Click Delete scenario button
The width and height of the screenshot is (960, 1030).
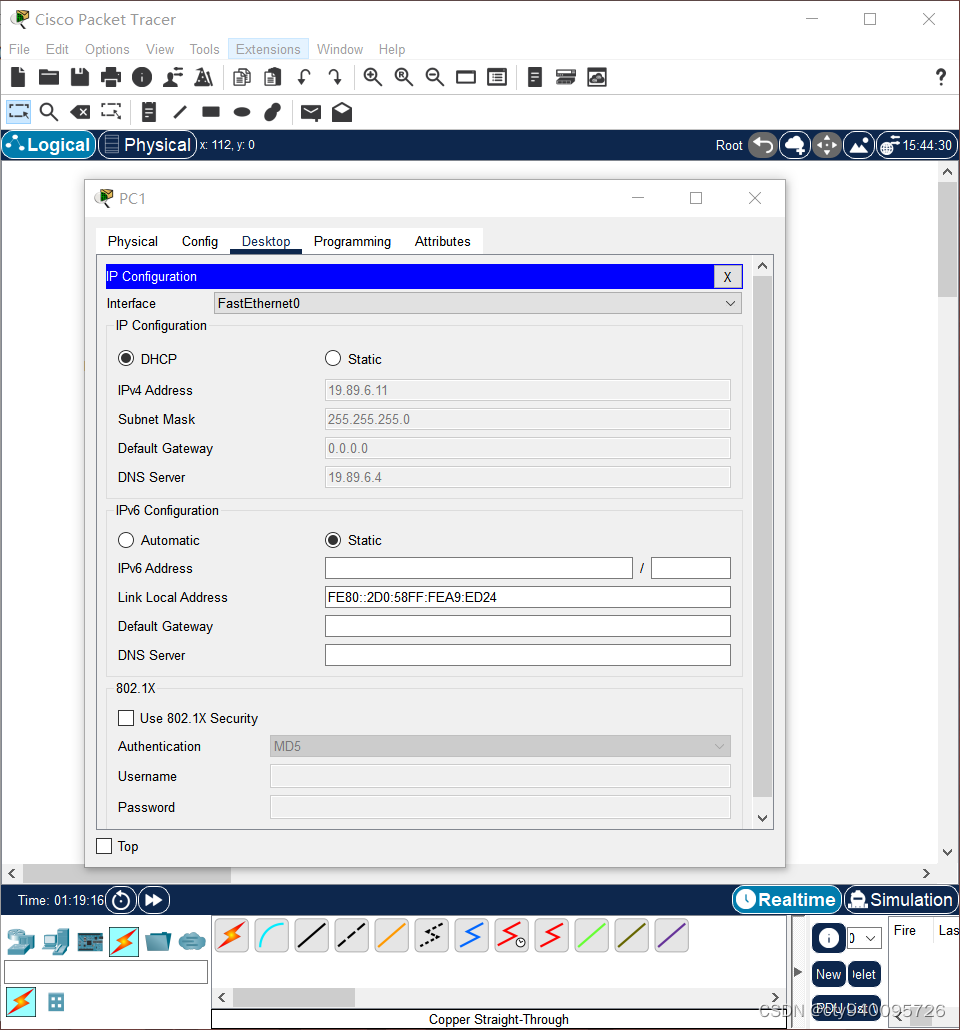pos(863,974)
